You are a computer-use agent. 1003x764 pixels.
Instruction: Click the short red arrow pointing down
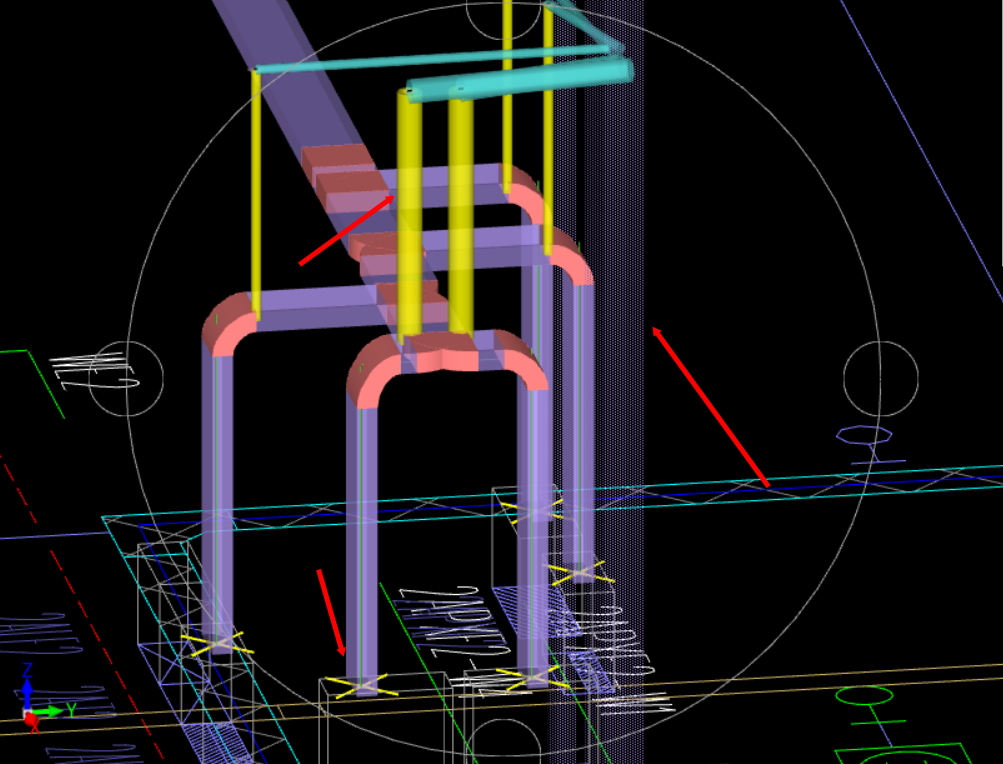click(331, 612)
